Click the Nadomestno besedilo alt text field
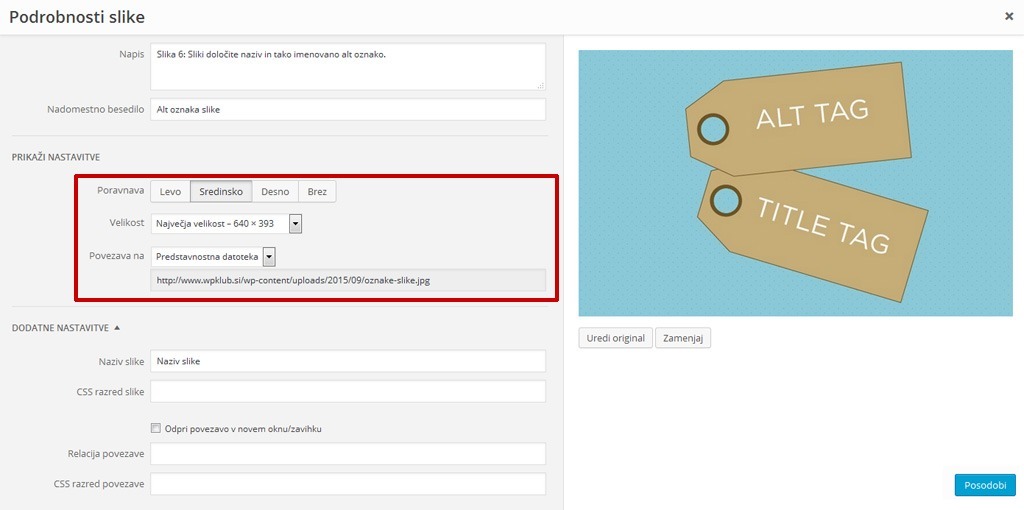Viewport: 1024px width, 510px height. click(x=347, y=109)
